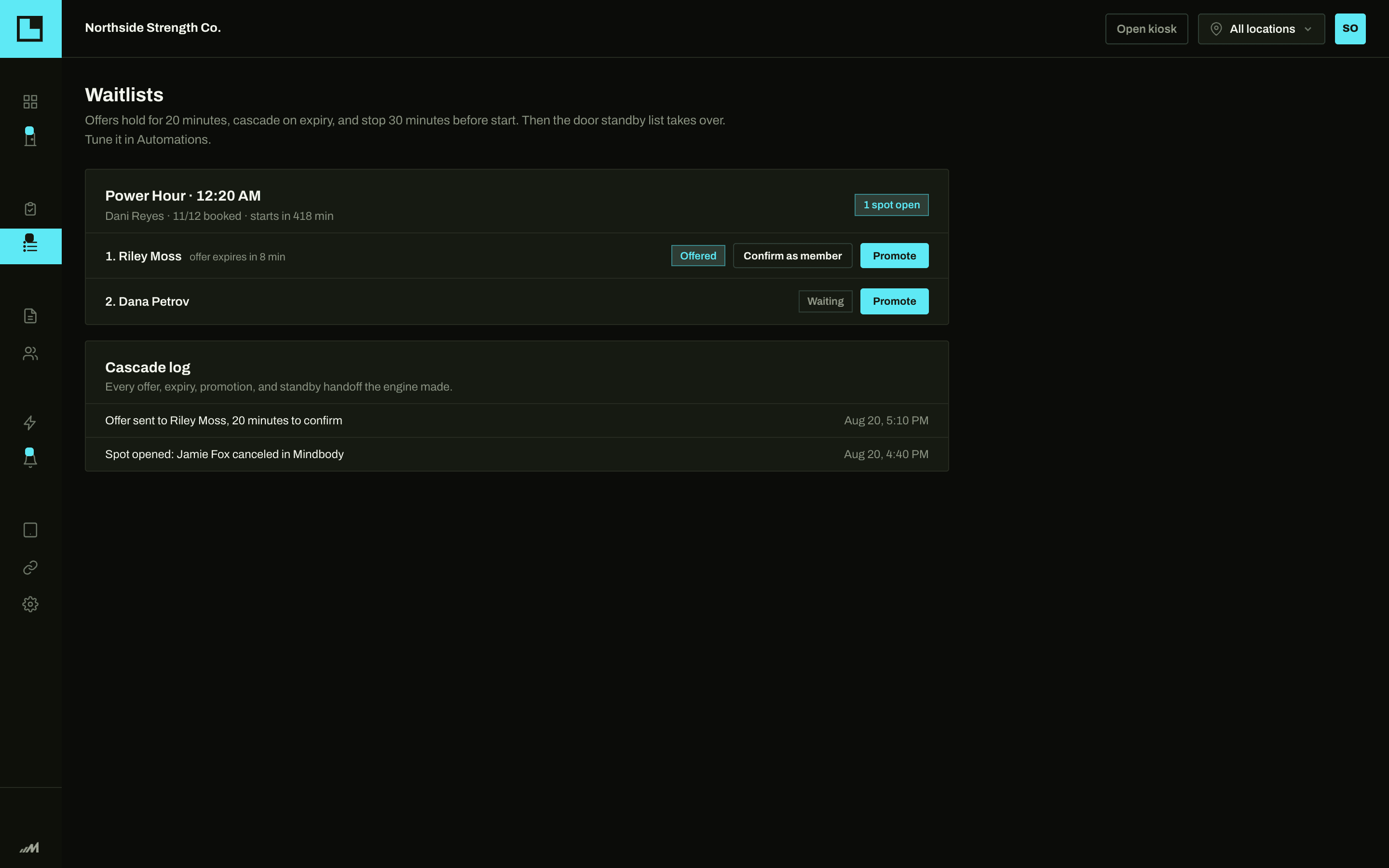1389x868 pixels.
Task: Open the tablet kiosk icon in the sidebar
Action: pyautogui.click(x=30, y=530)
